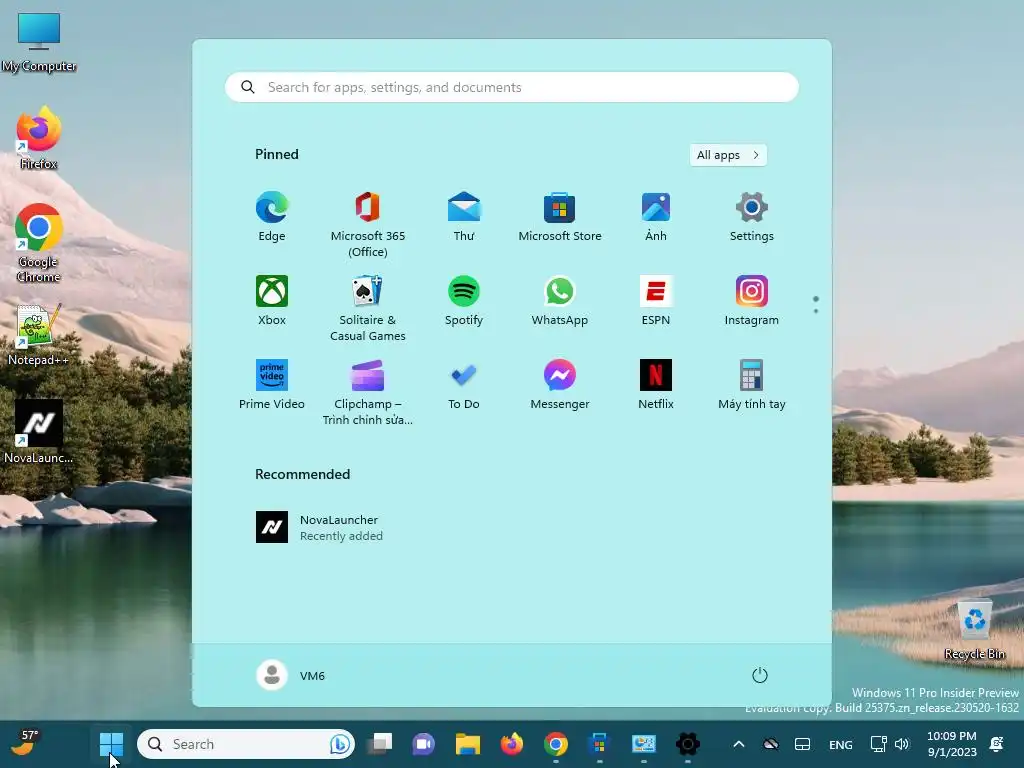Click the taskbar Search box
The width and height of the screenshot is (1024, 768).
tap(246, 744)
